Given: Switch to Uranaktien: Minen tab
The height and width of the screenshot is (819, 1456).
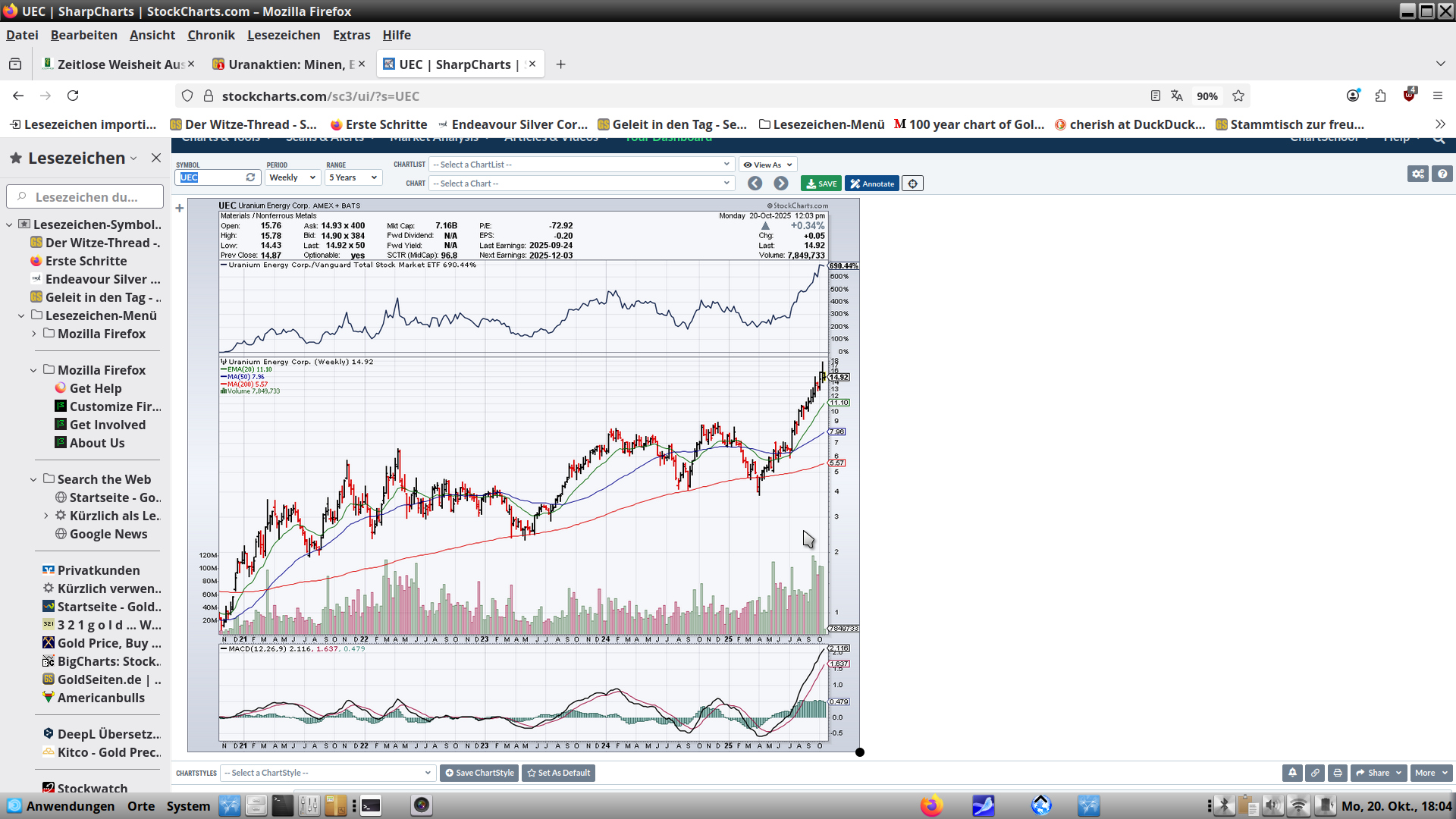Looking at the screenshot, I should [x=288, y=64].
